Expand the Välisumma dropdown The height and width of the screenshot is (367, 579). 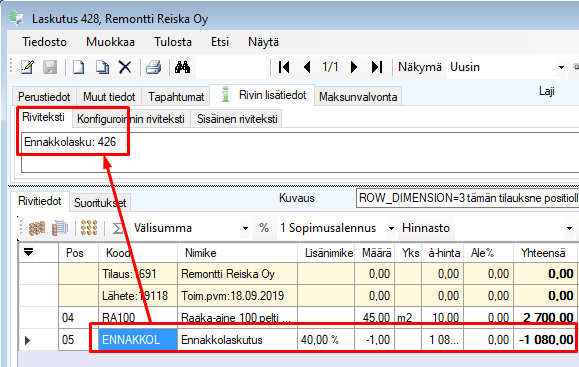point(245,228)
